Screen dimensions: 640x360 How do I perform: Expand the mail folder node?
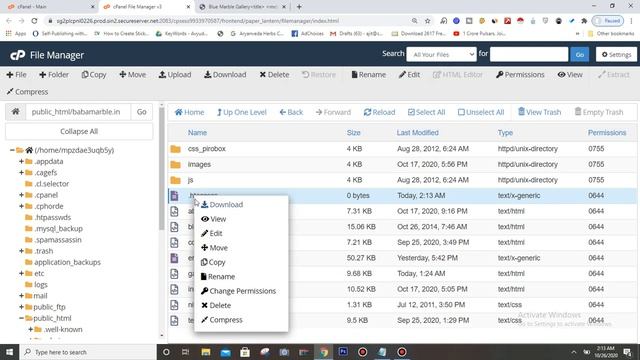21,296
